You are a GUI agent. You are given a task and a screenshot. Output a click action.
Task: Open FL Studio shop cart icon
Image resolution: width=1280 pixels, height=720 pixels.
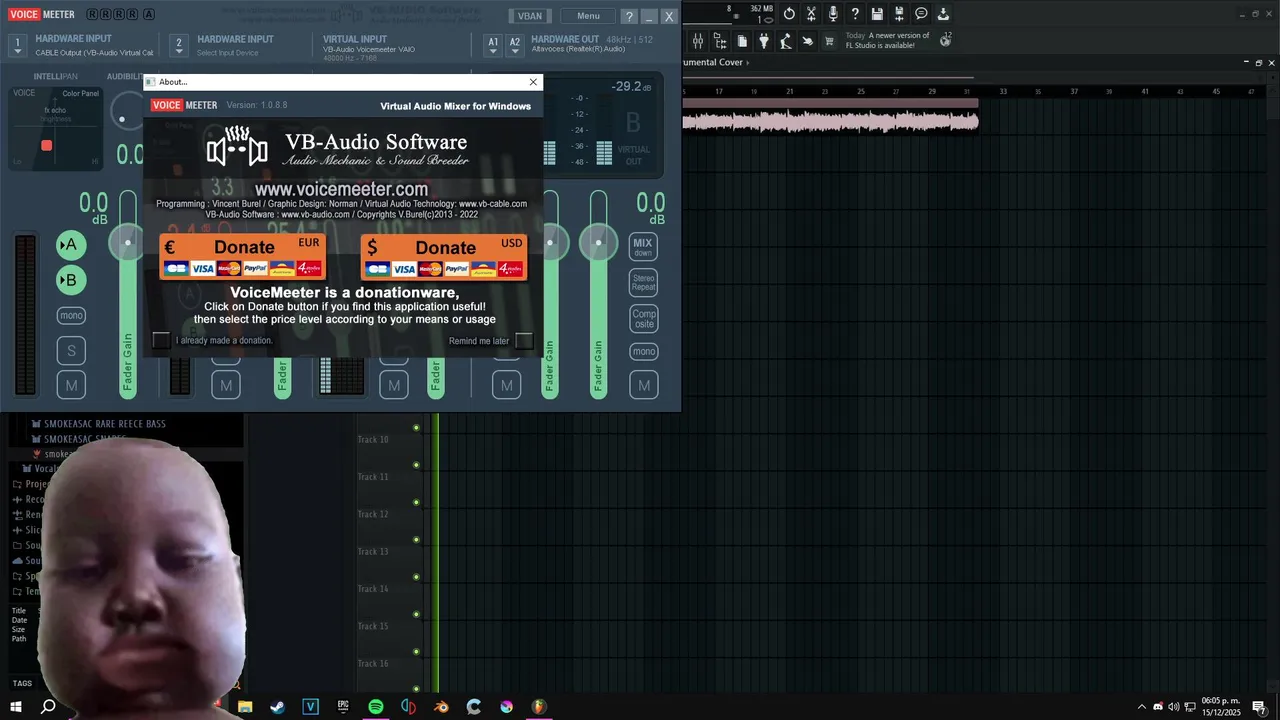pos(829,41)
